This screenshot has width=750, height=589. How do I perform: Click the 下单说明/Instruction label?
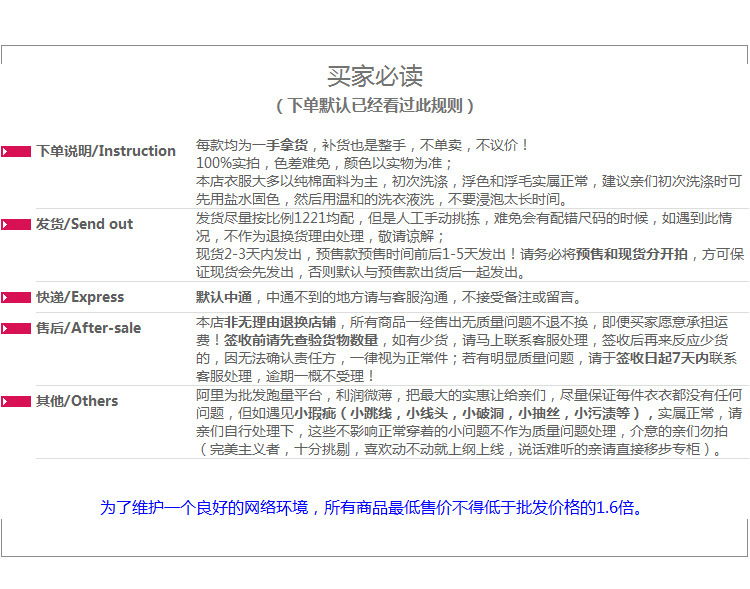coord(106,151)
